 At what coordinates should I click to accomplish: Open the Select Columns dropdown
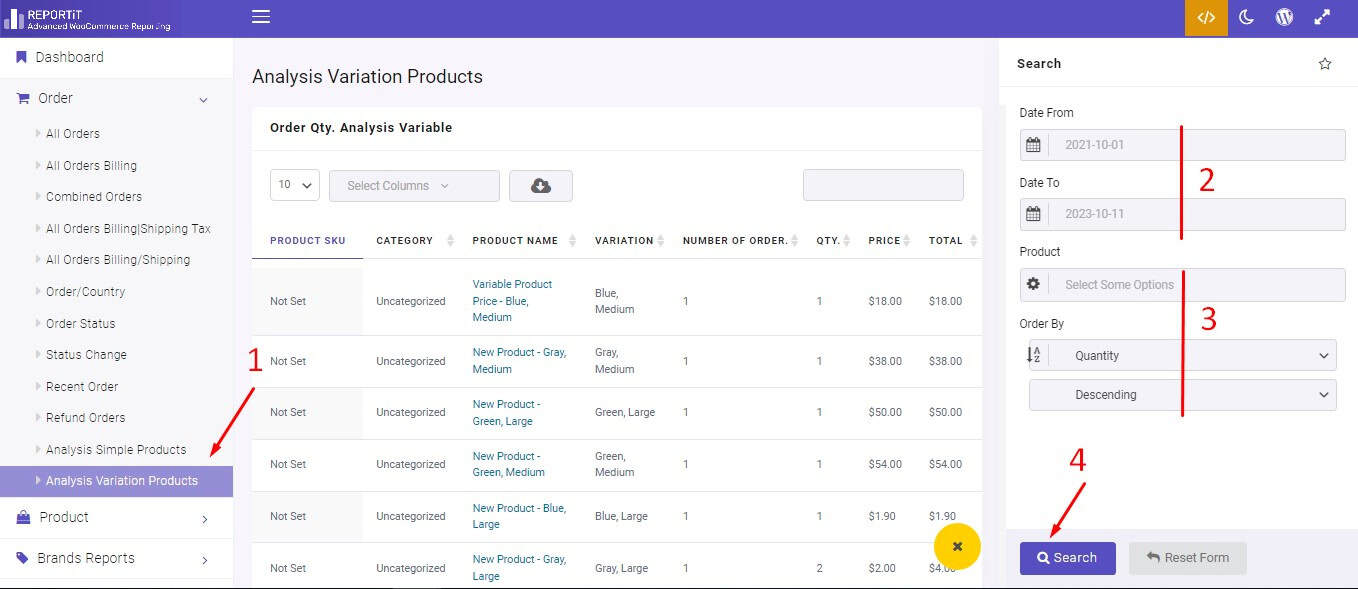(414, 185)
